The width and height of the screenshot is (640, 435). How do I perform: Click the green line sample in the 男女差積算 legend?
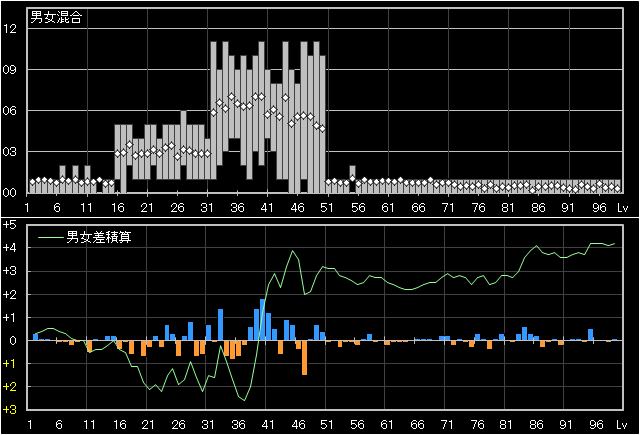pyautogui.click(x=51, y=237)
